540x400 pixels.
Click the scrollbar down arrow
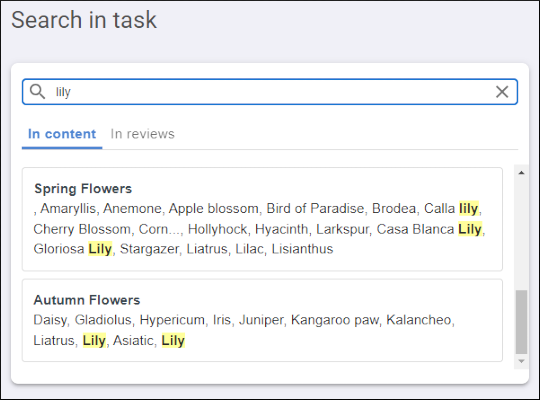click(x=521, y=361)
